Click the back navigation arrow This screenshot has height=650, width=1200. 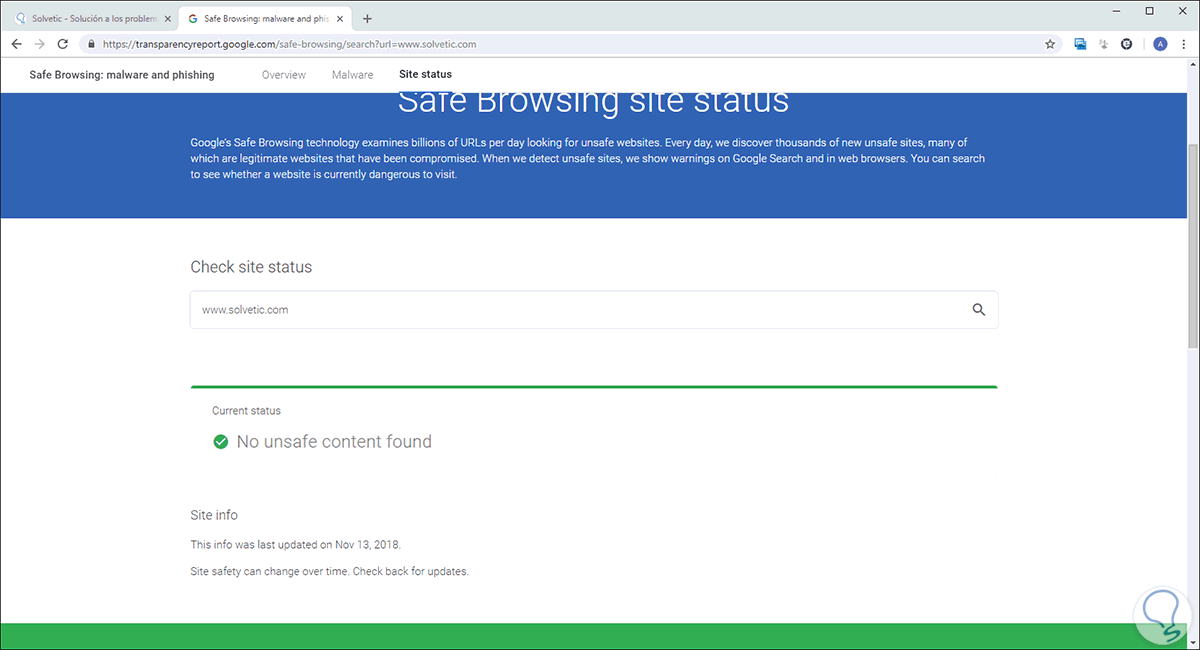pos(17,44)
